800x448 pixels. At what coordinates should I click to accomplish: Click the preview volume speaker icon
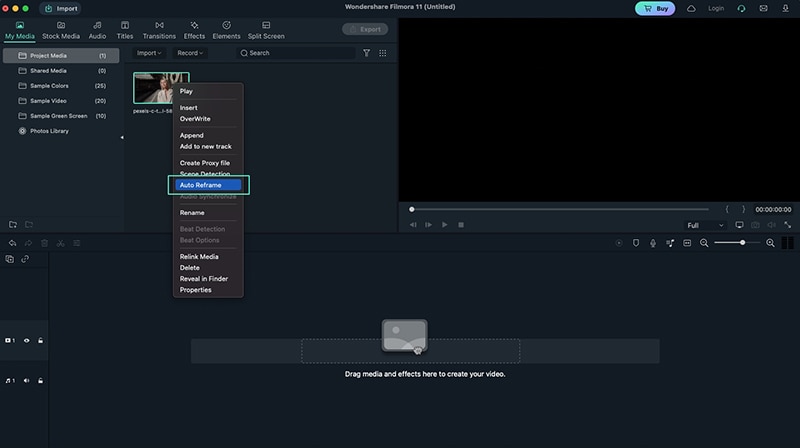point(771,225)
